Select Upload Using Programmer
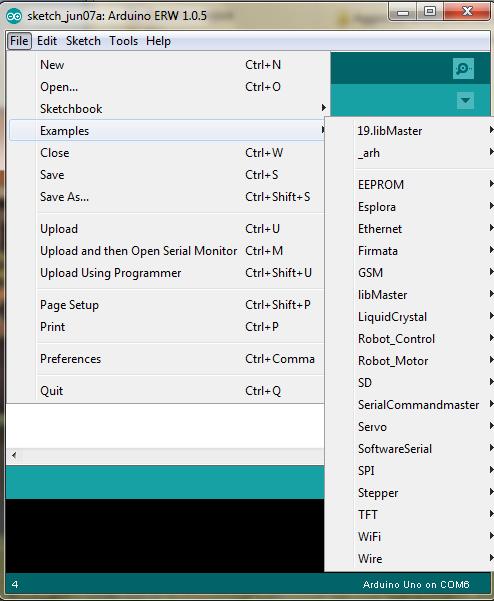Image resolution: width=494 pixels, height=601 pixels. (x=167, y=273)
